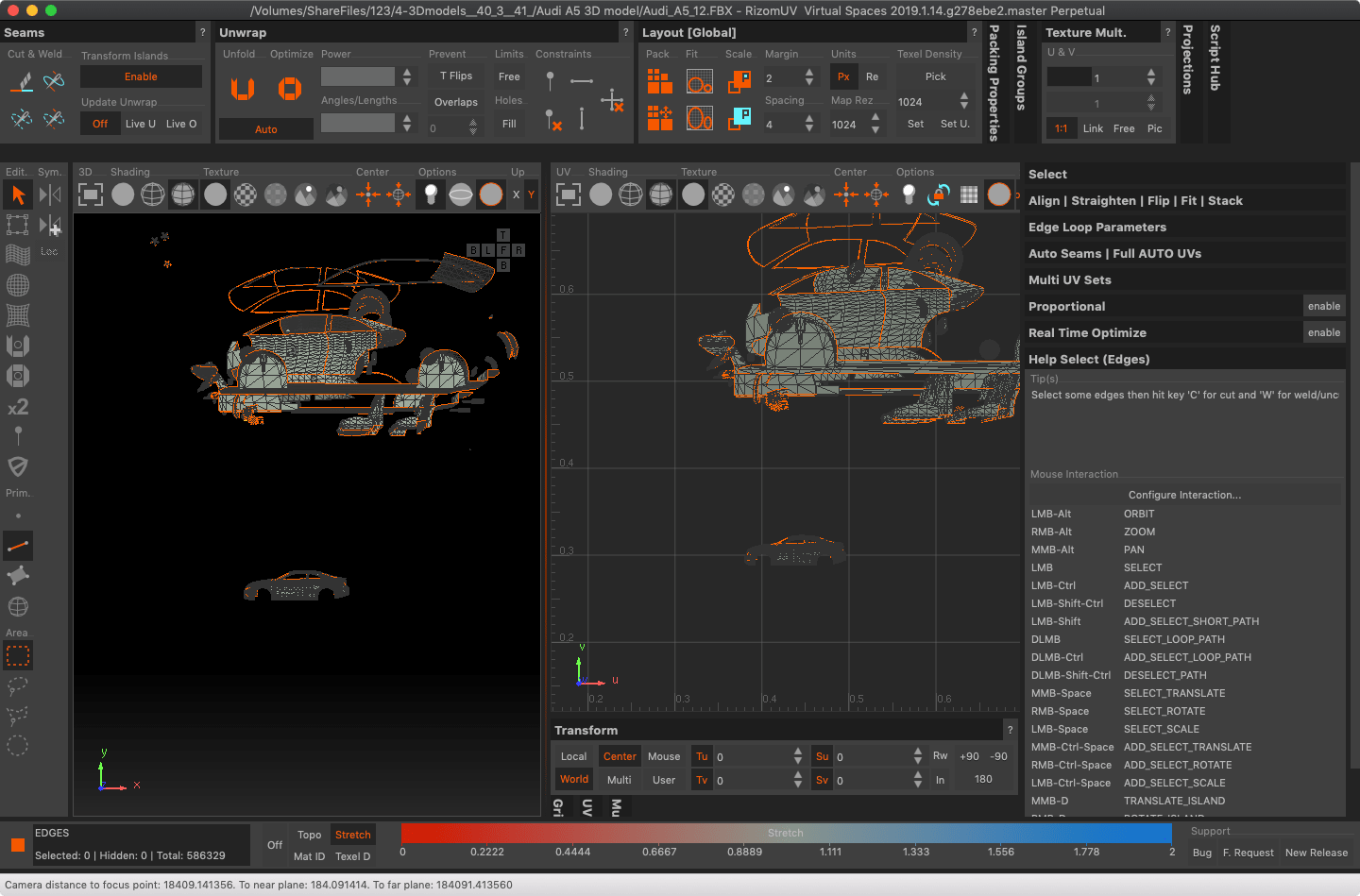
Task: Enable checker texture in the 3D viewport
Action: pos(245,194)
